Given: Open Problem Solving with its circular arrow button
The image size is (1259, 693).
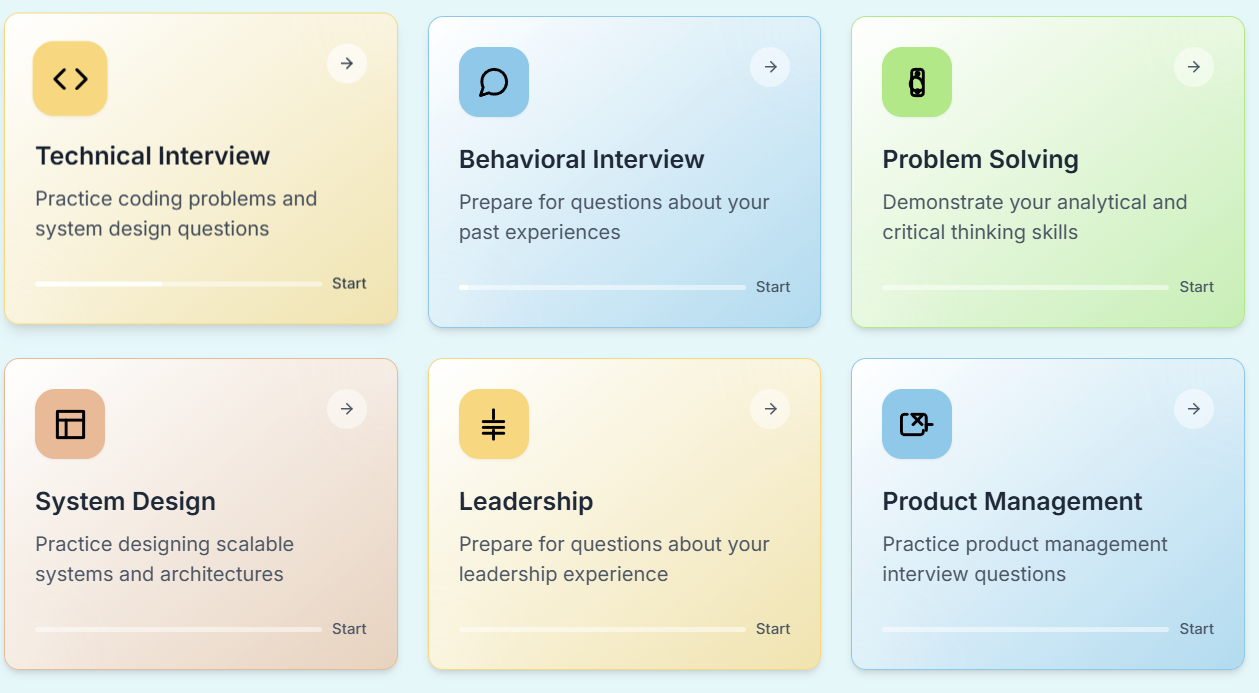Looking at the screenshot, I should click(1193, 66).
